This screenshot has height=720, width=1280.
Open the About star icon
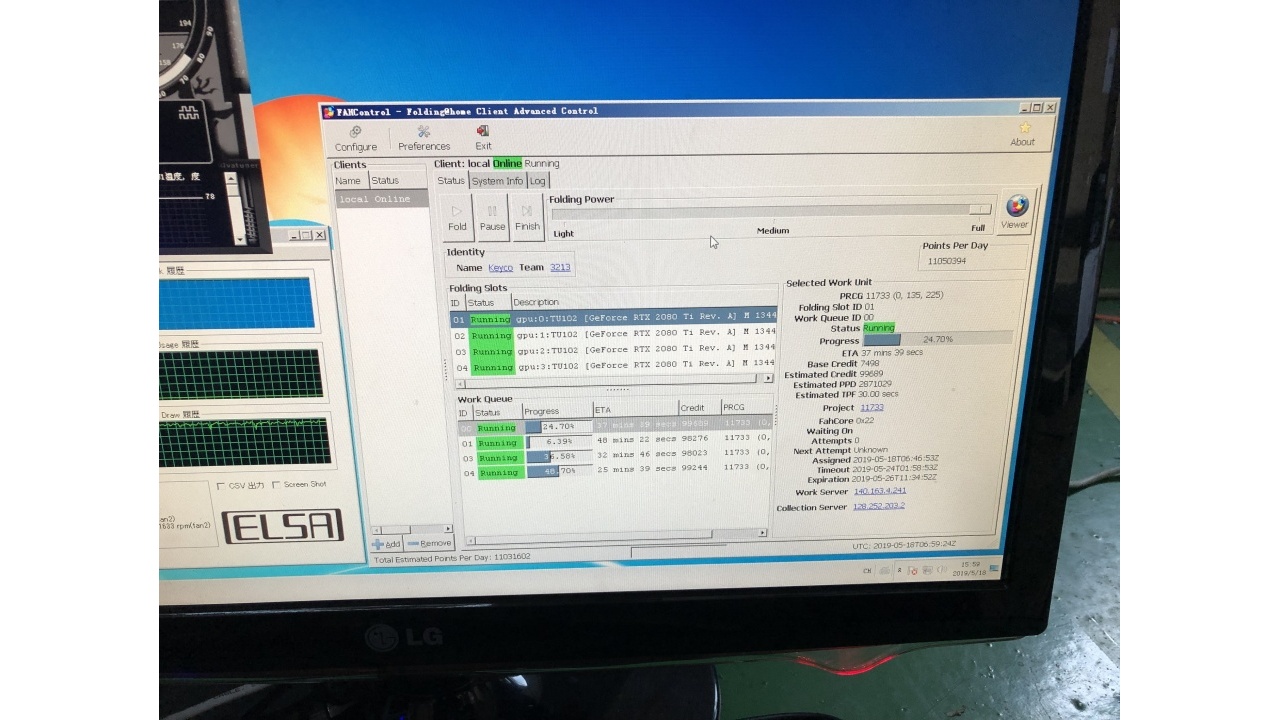[1023, 134]
